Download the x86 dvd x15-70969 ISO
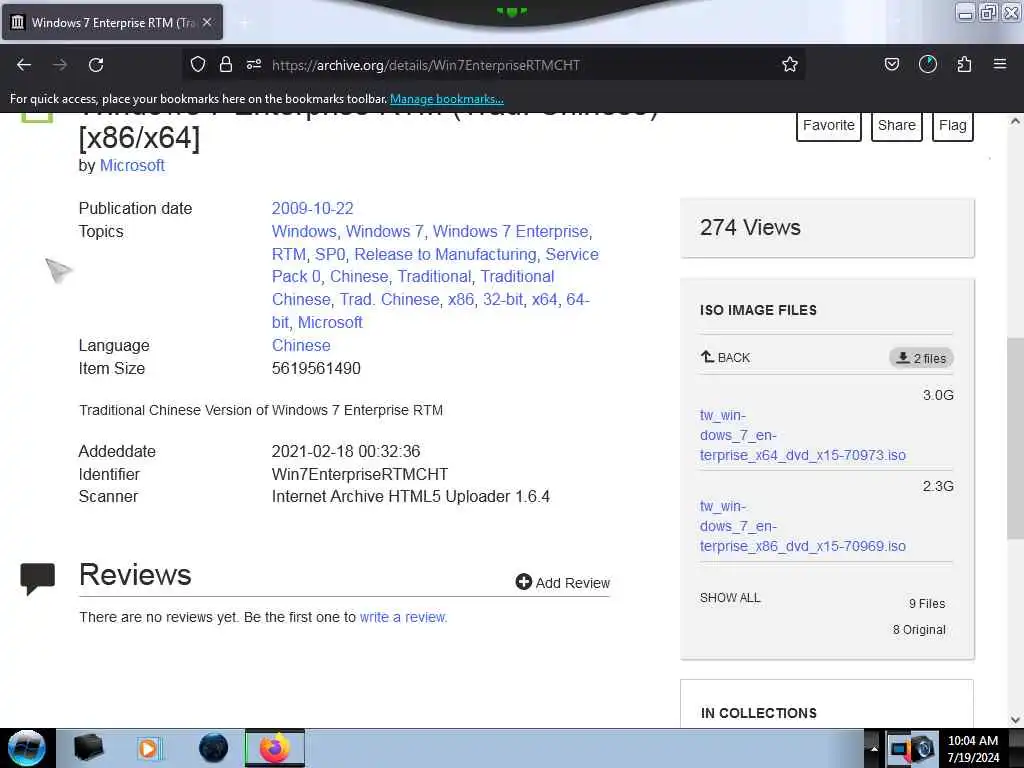This screenshot has height=768, width=1024. (803, 526)
